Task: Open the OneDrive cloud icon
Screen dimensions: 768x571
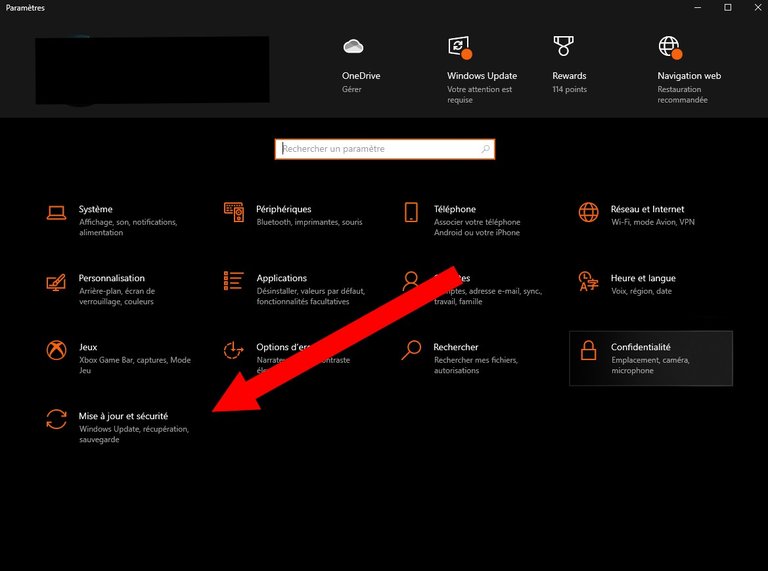Action: (353, 47)
